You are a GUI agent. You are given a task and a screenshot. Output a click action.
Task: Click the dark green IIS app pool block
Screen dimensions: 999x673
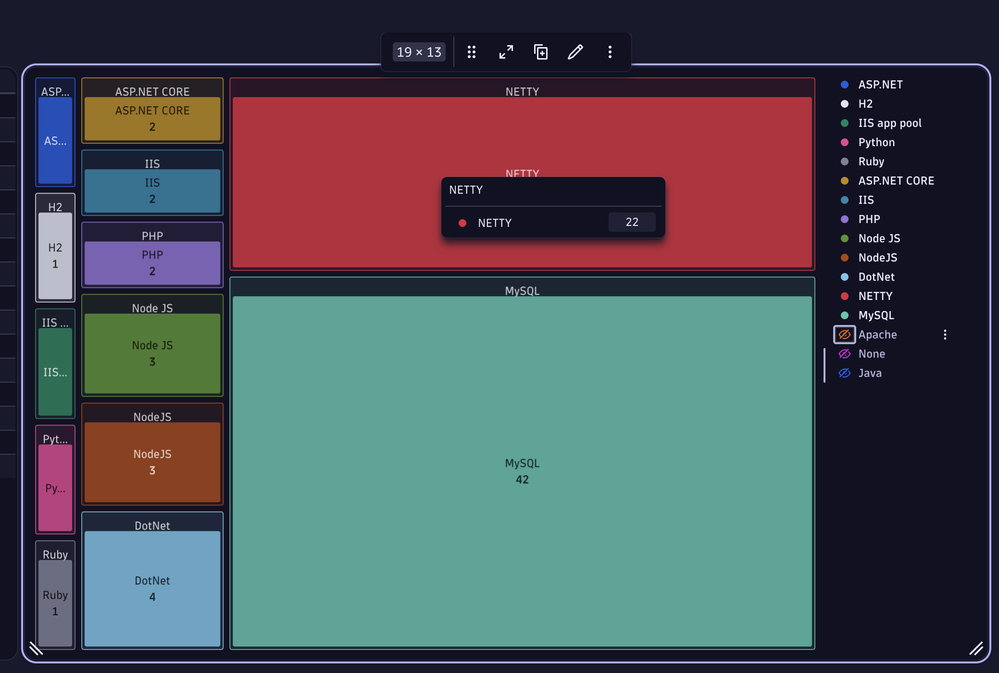coord(55,372)
